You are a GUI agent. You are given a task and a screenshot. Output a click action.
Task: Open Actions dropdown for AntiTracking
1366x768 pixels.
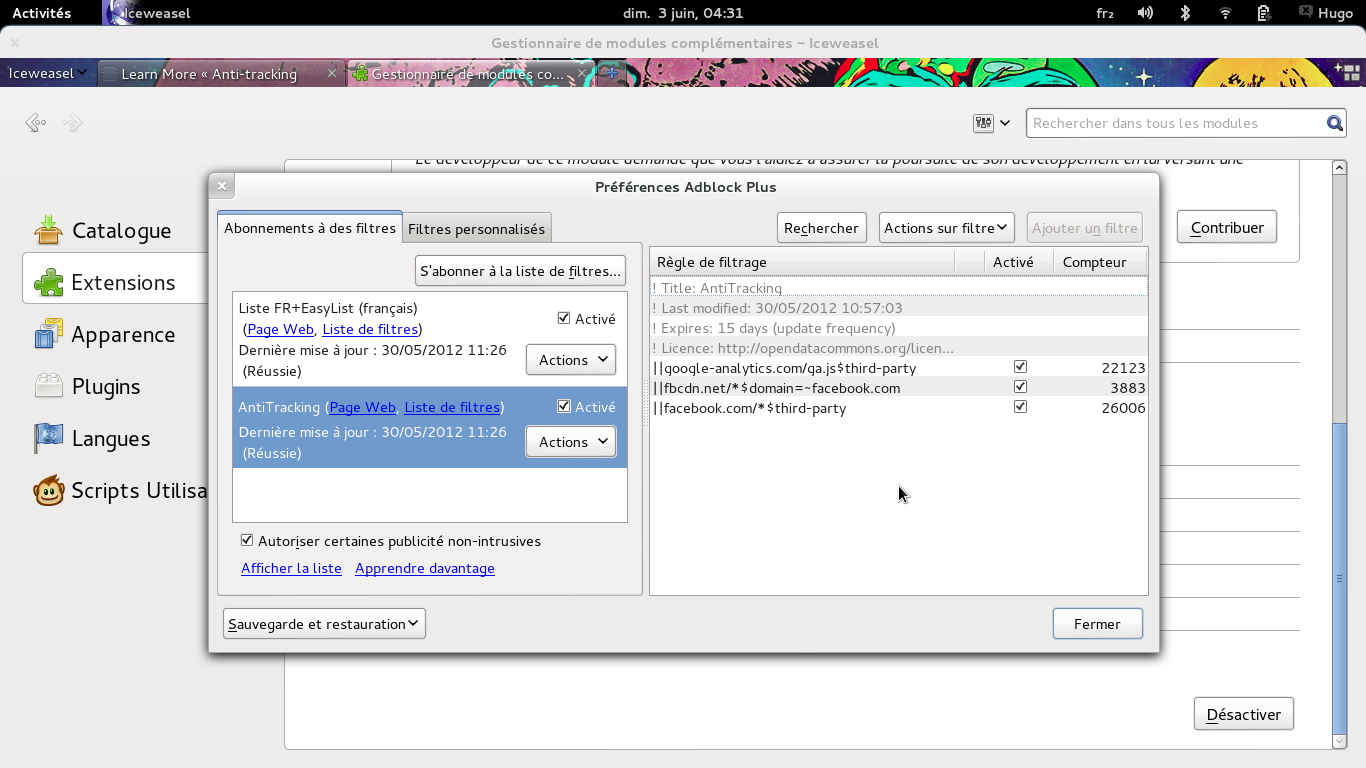point(571,442)
